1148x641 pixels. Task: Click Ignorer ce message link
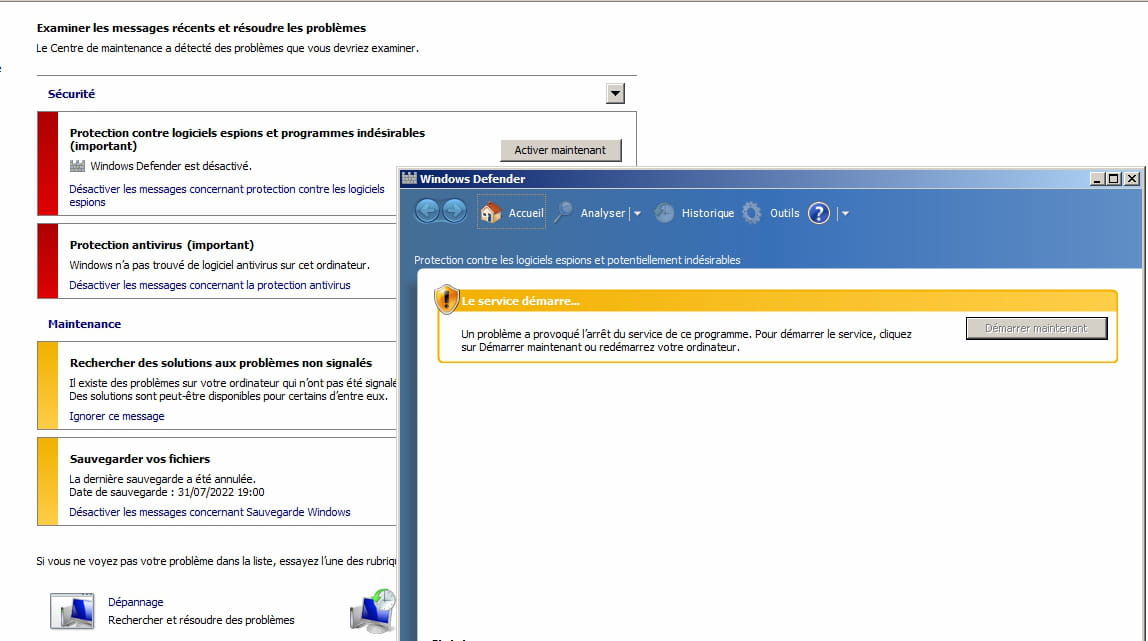(116, 416)
